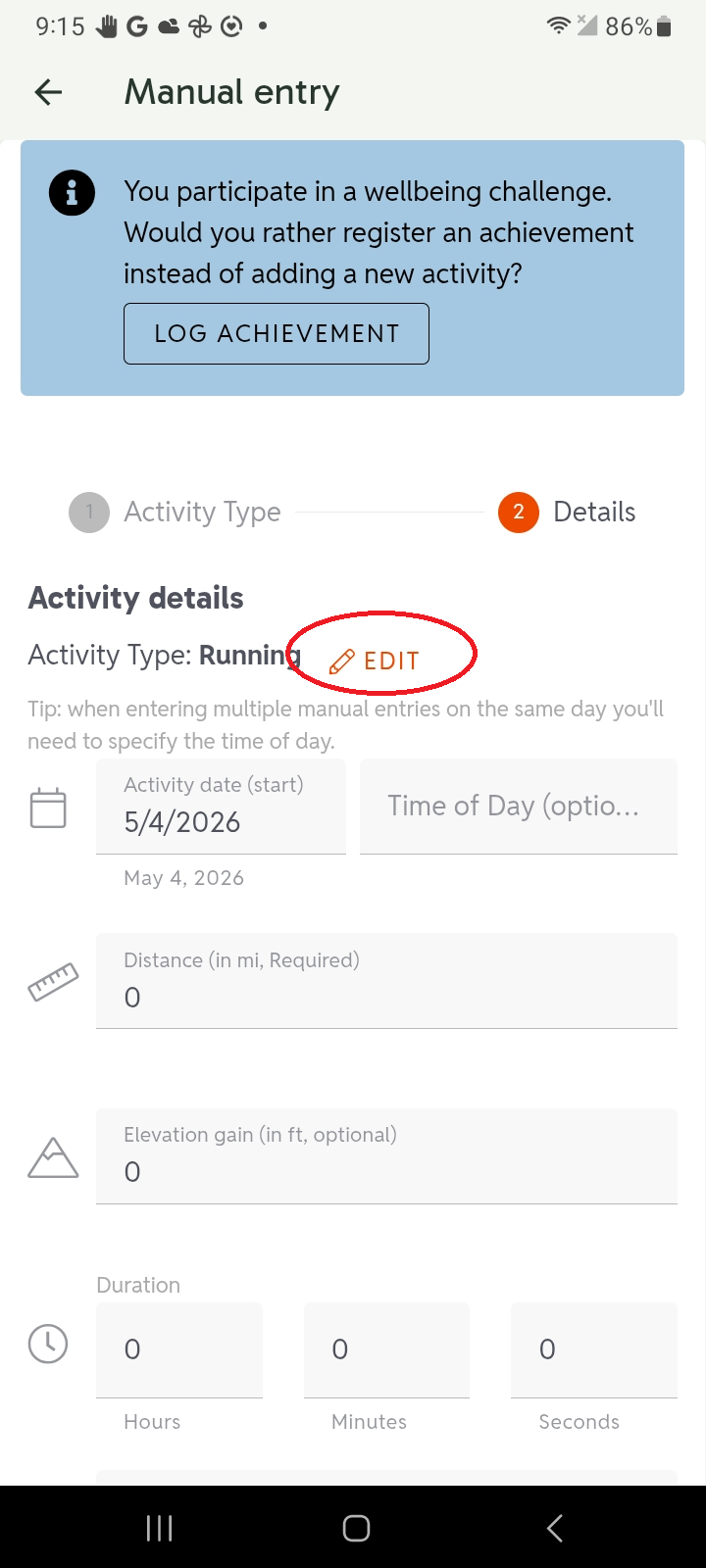Tap the Hours duration field
This screenshot has width=706, height=1568.
pyautogui.click(x=179, y=1350)
